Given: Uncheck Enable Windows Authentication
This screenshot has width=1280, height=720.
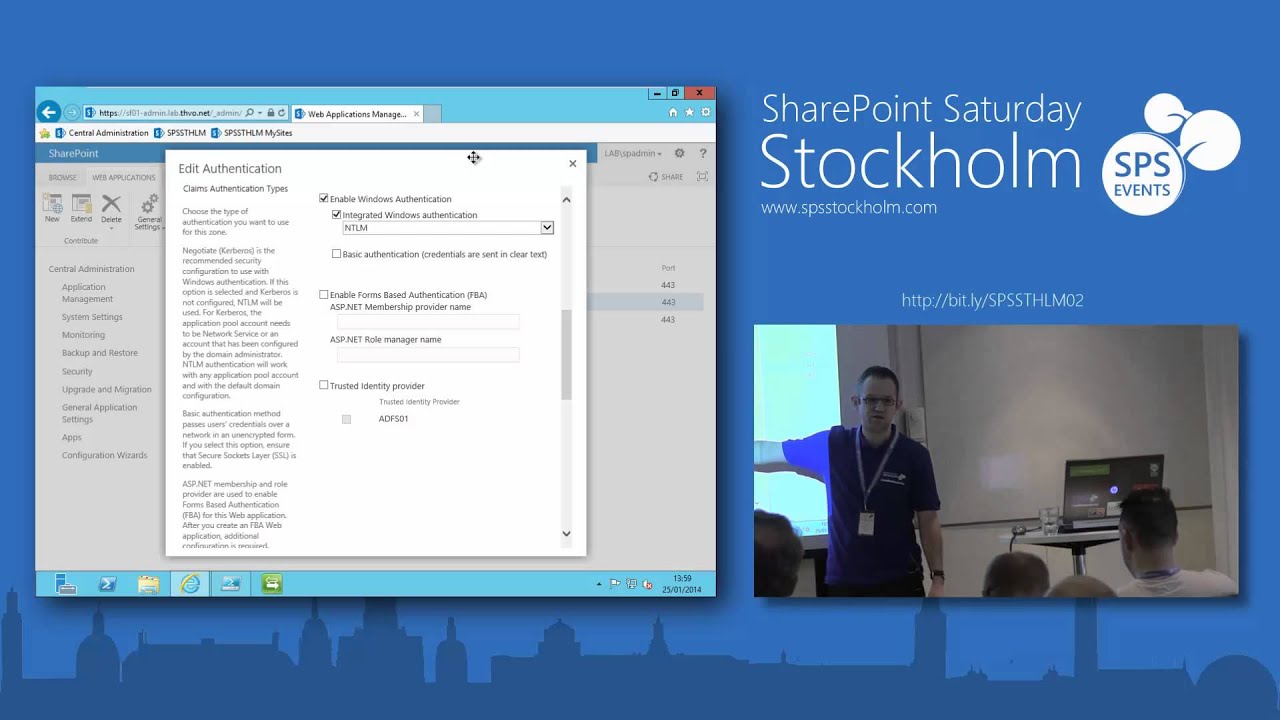Looking at the screenshot, I should click(323, 199).
